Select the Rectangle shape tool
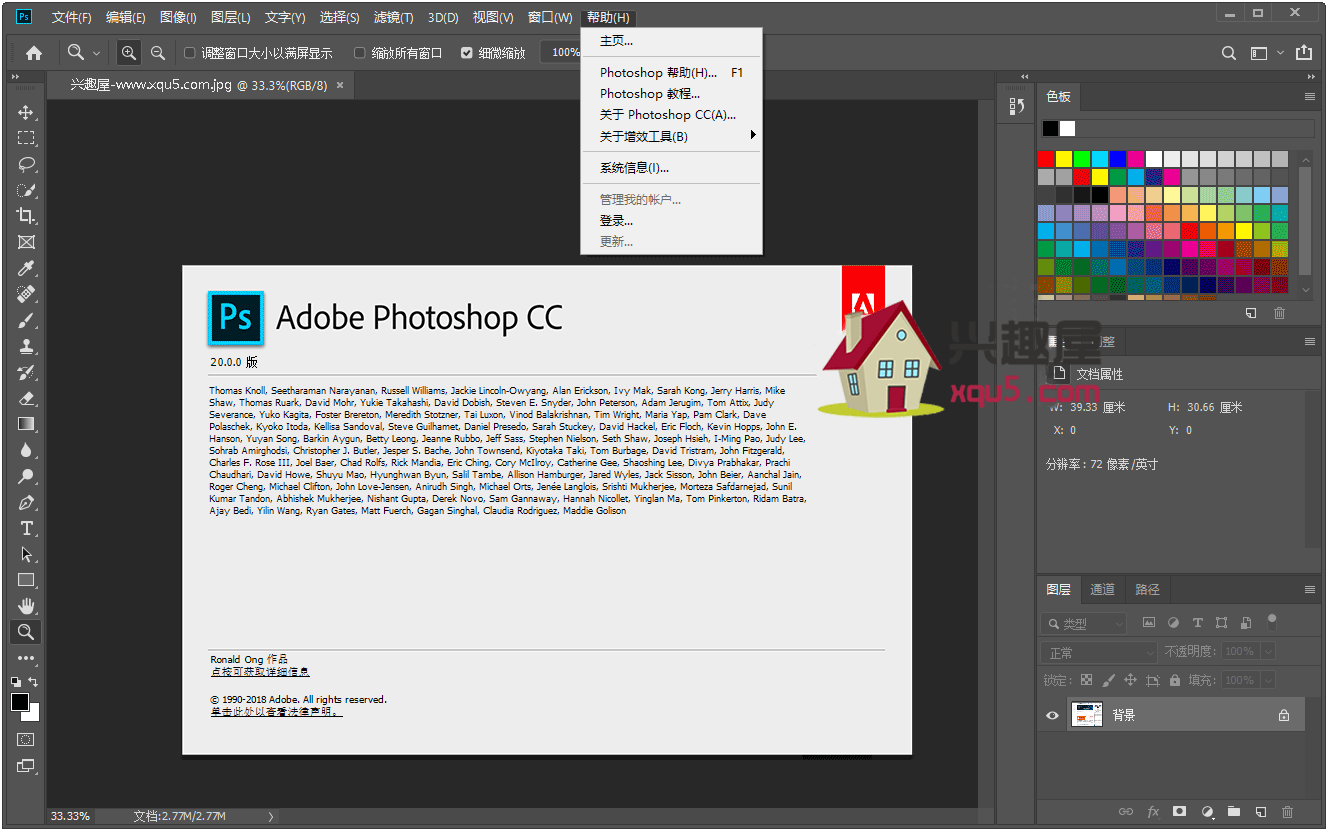 click(x=26, y=580)
